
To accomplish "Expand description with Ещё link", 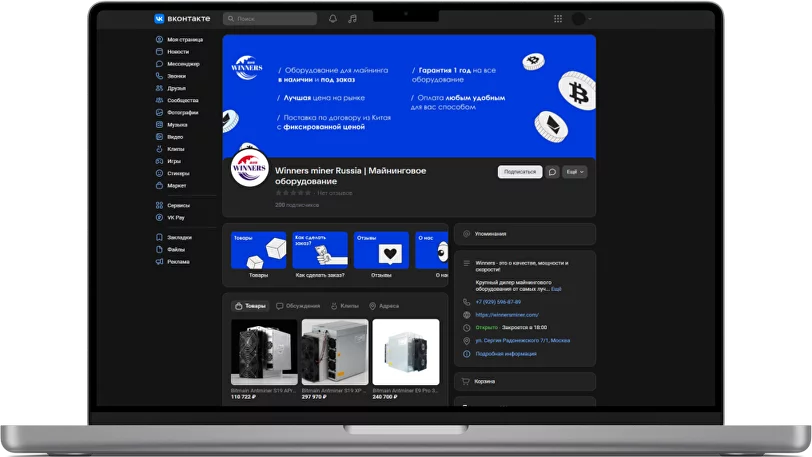I will (x=556, y=289).
